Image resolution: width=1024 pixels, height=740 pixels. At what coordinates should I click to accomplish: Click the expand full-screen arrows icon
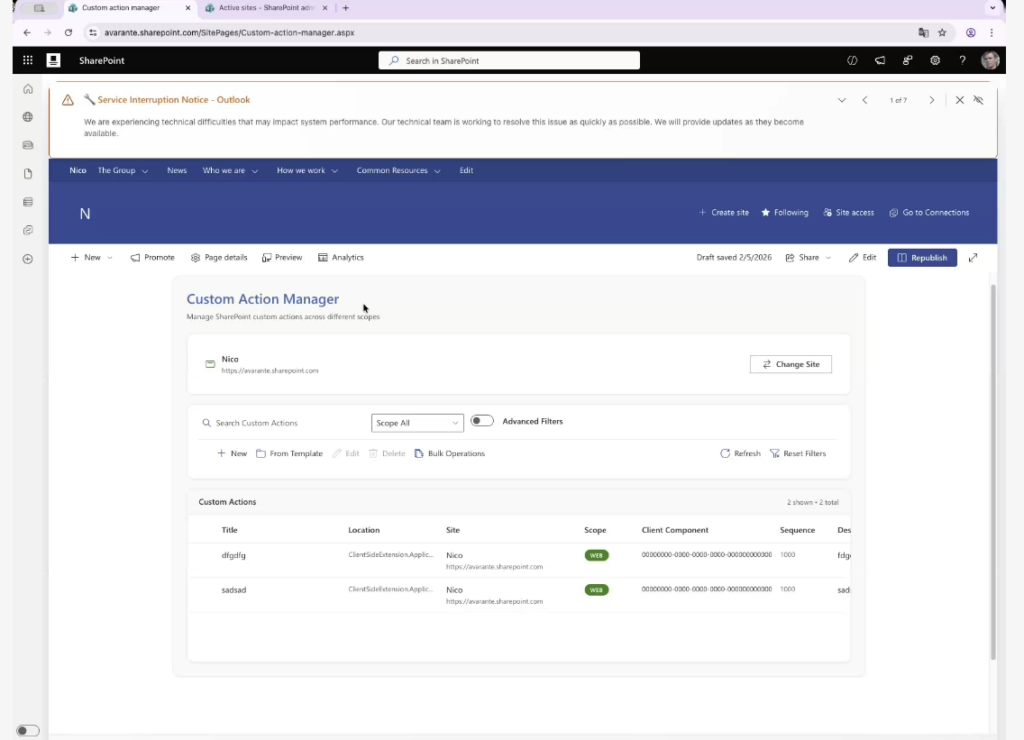[973, 258]
